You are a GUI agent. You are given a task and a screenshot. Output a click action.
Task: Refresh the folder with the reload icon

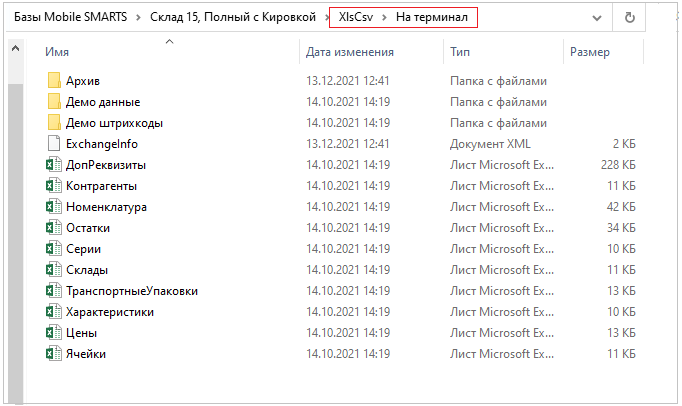[629, 17]
